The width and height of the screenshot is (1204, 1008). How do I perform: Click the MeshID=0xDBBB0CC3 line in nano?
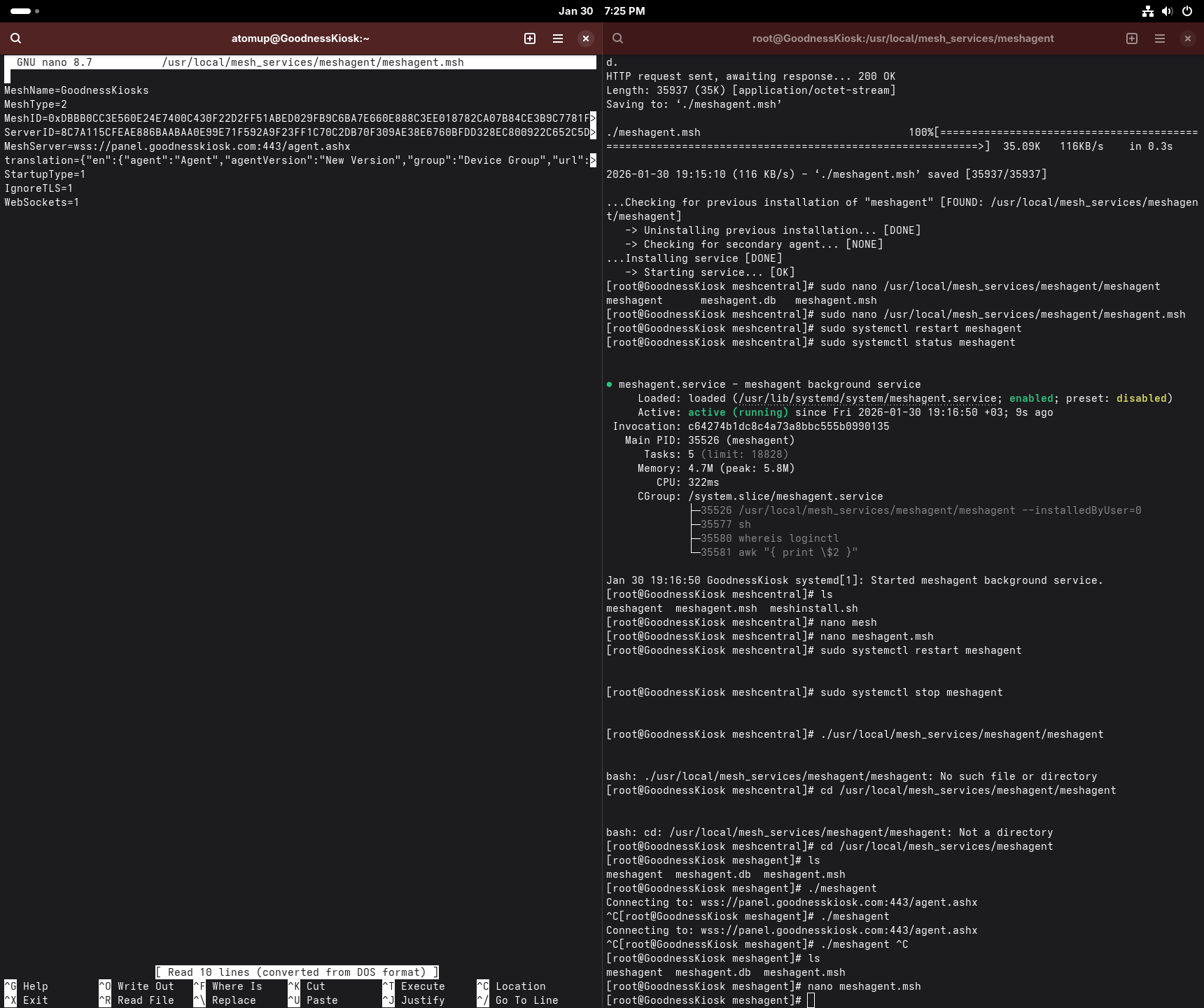(300, 118)
